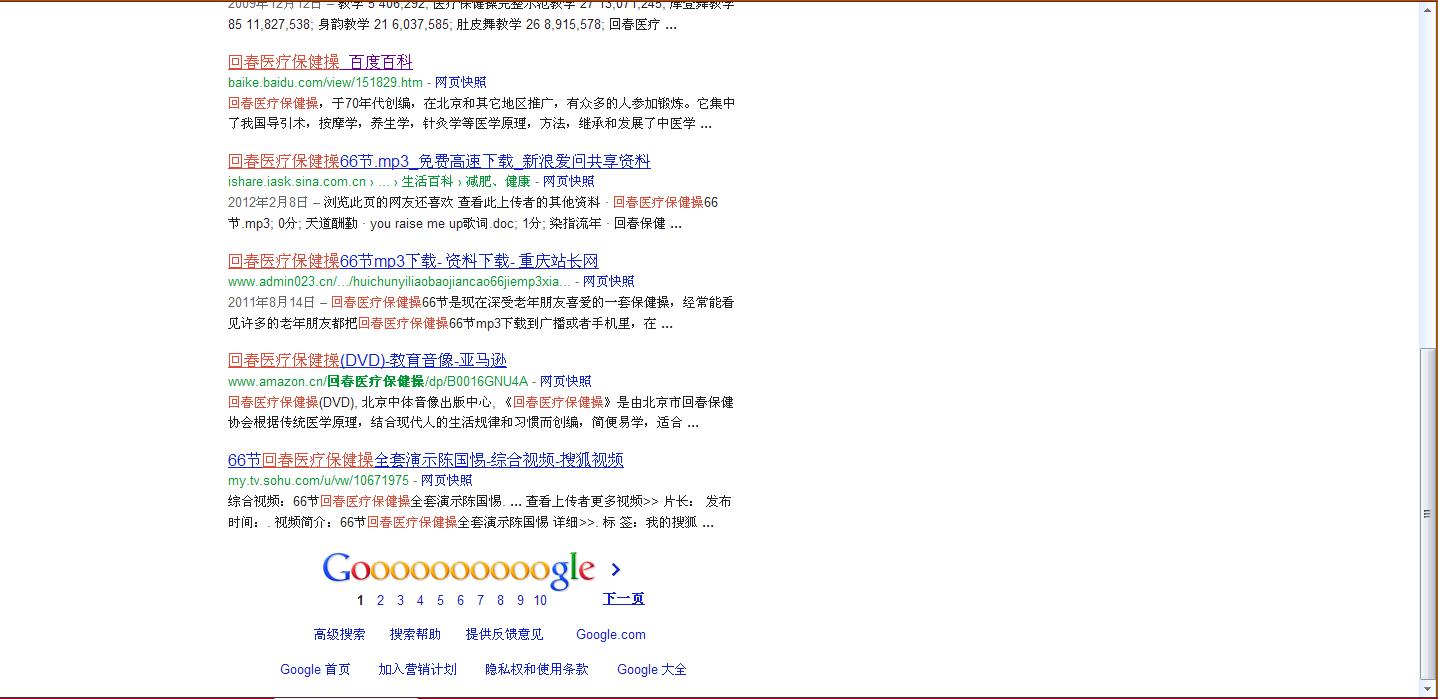Open 搜索帮助 search help

click(x=415, y=634)
